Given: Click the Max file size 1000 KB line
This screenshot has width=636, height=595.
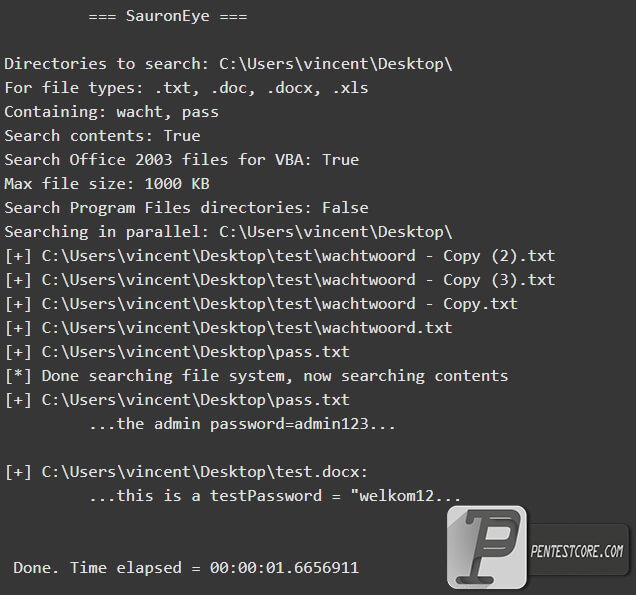Looking at the screenshot, I should [x=107, y=184].
